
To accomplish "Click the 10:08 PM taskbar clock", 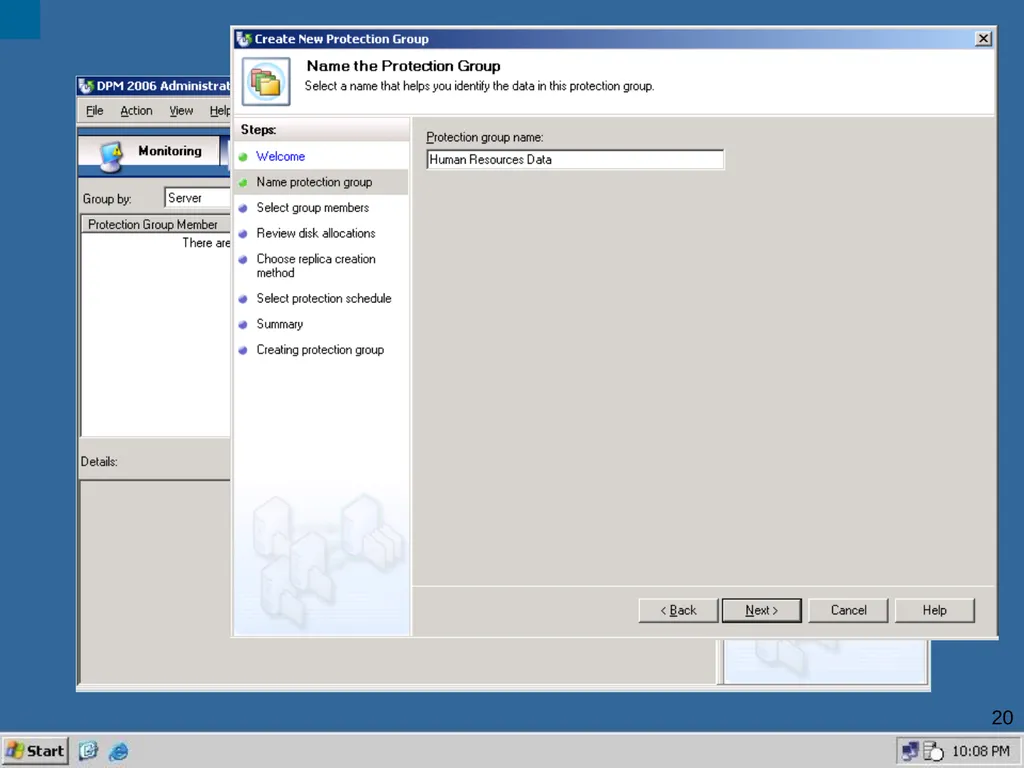I will (981, 751).
